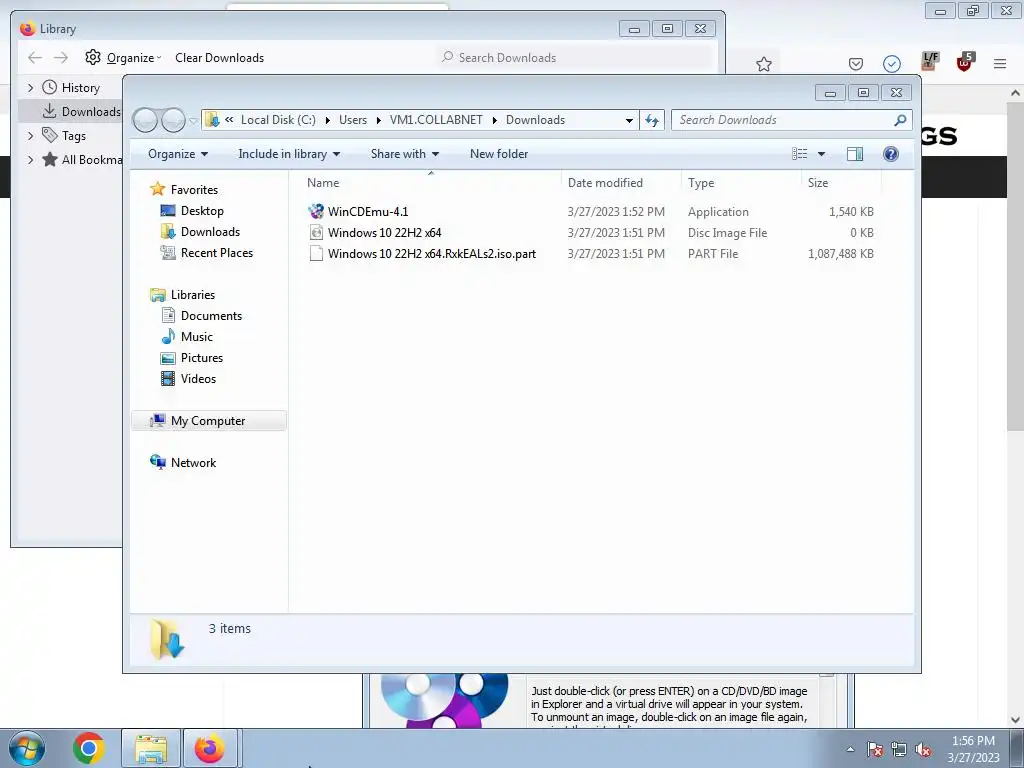Click the Save to Pocket icon
The height and width of the screenshot is (768, 1024).
pyautogui.click(x=856, y=63)
